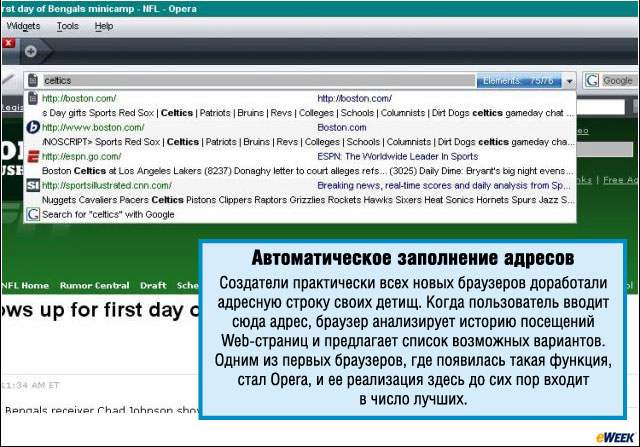640x447 pixels.
Task: Click the SI Sports Illustrated favicon
Action: [33, 186]
